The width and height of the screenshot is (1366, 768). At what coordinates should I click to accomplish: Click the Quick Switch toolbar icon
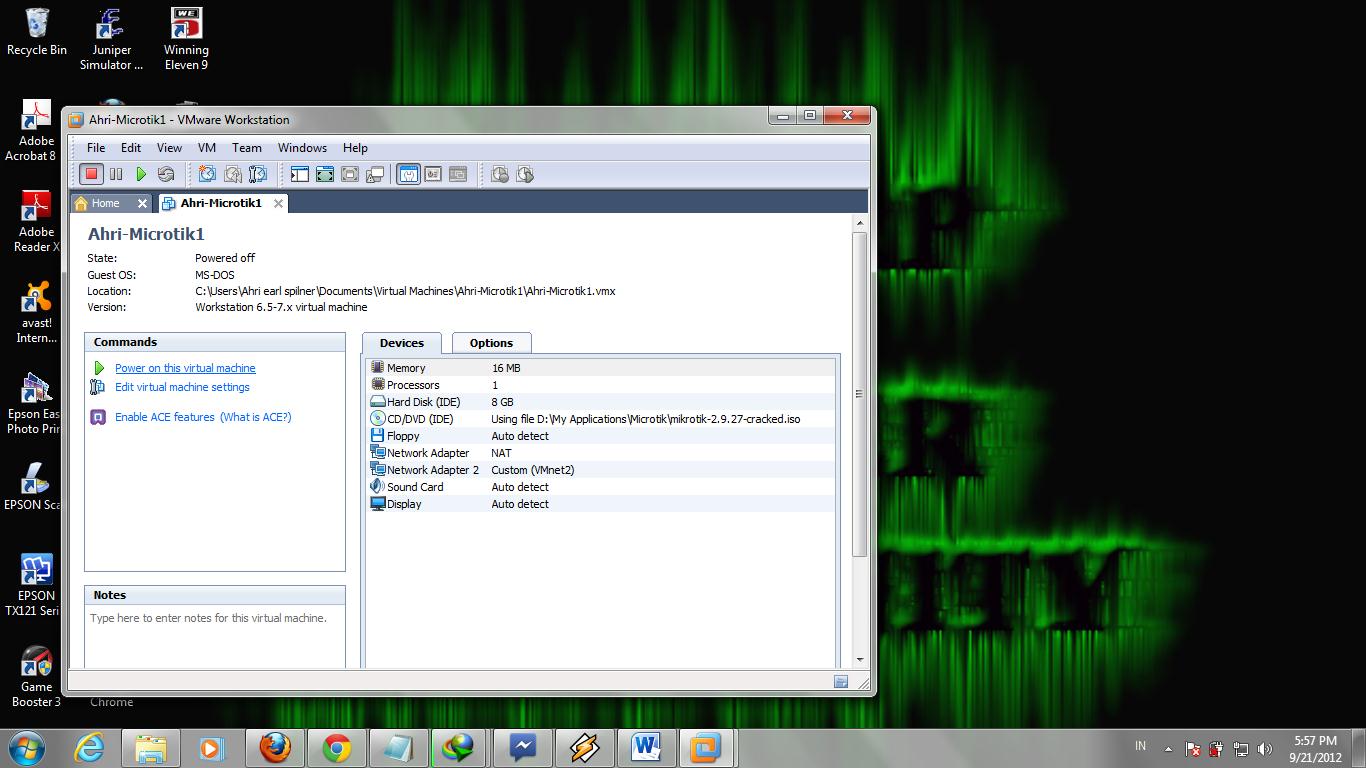pyautogui.click(x=325, y=174)
